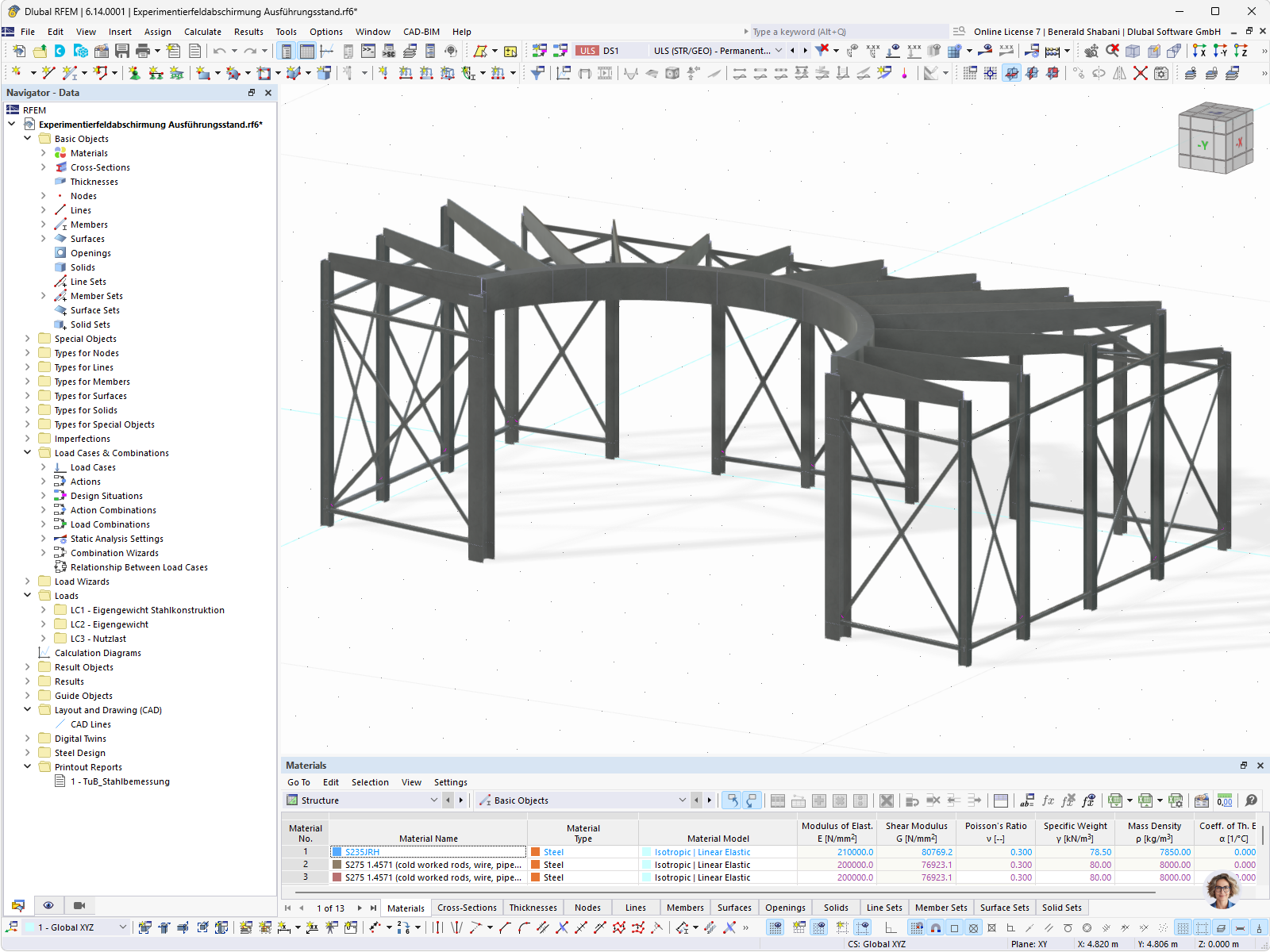Expand the Special Objects folder
1270x952 pixels.
pyautogui.click(x=28, y=339)
